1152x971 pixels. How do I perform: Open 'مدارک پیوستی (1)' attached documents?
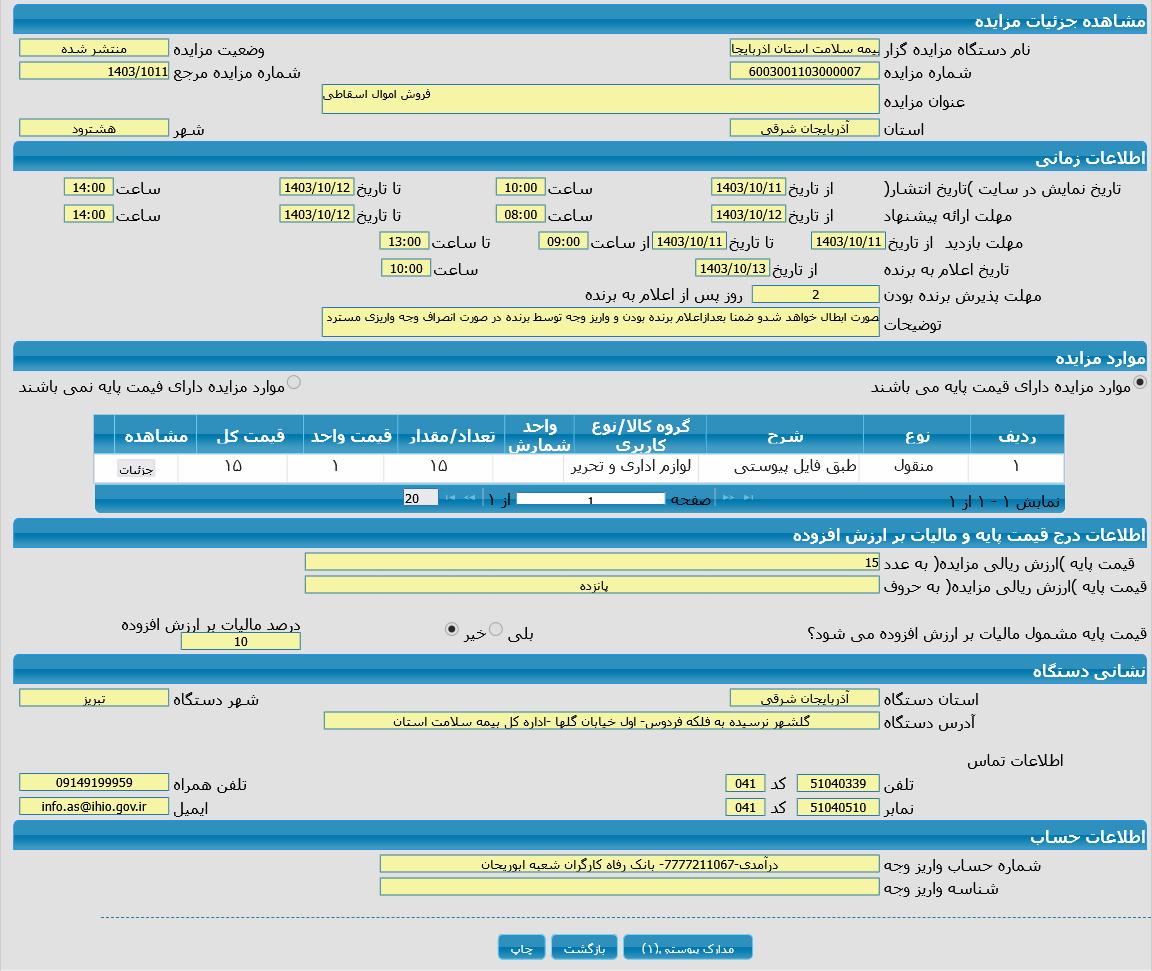687,948
